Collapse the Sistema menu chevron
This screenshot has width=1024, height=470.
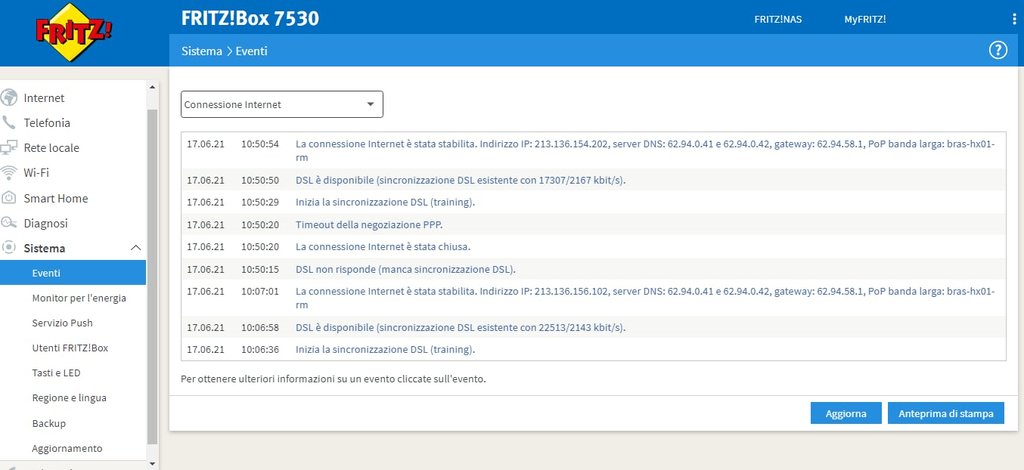click(x=136, y=248)
